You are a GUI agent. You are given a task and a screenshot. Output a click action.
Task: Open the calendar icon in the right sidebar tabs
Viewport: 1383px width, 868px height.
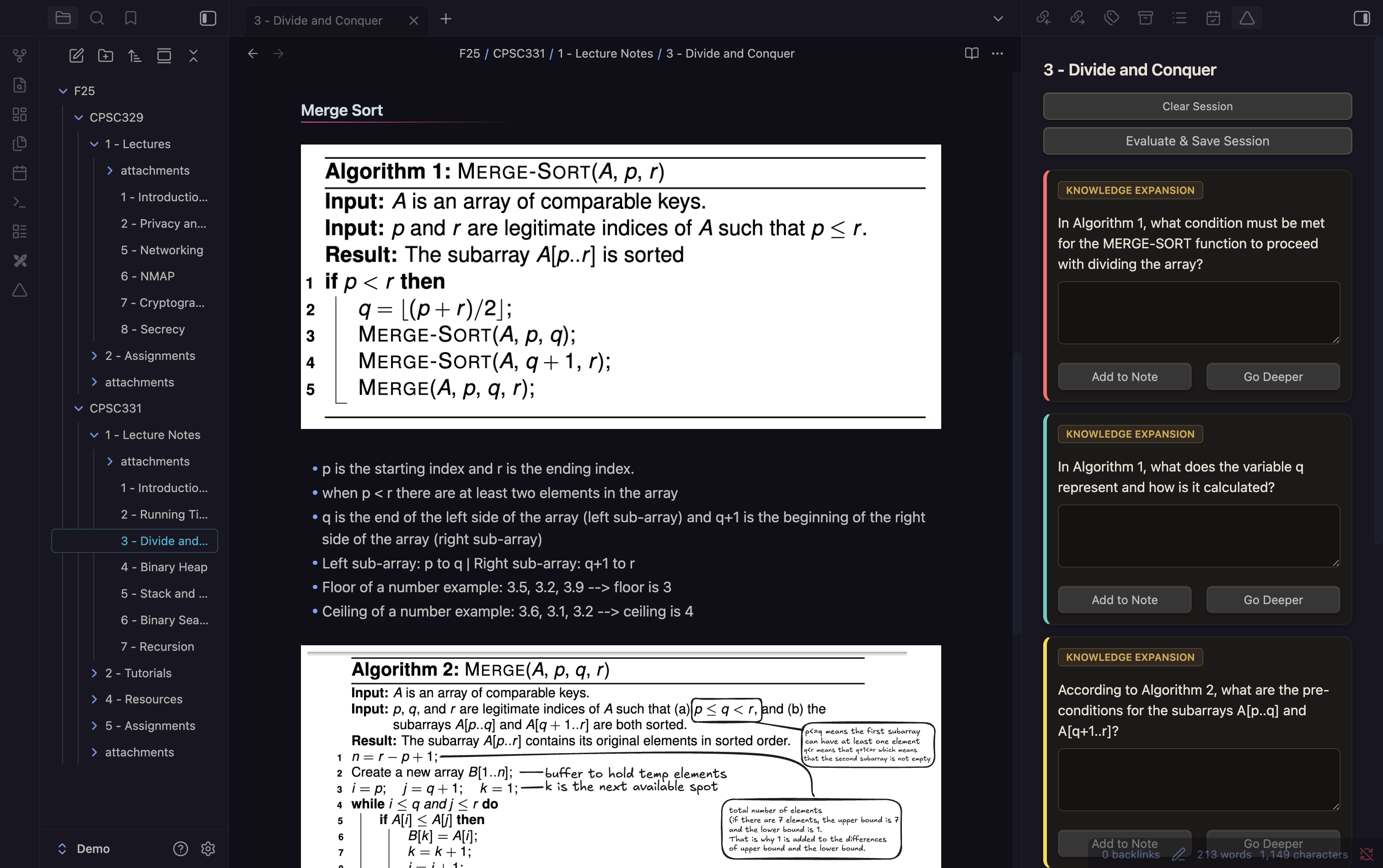[1213, 18]
